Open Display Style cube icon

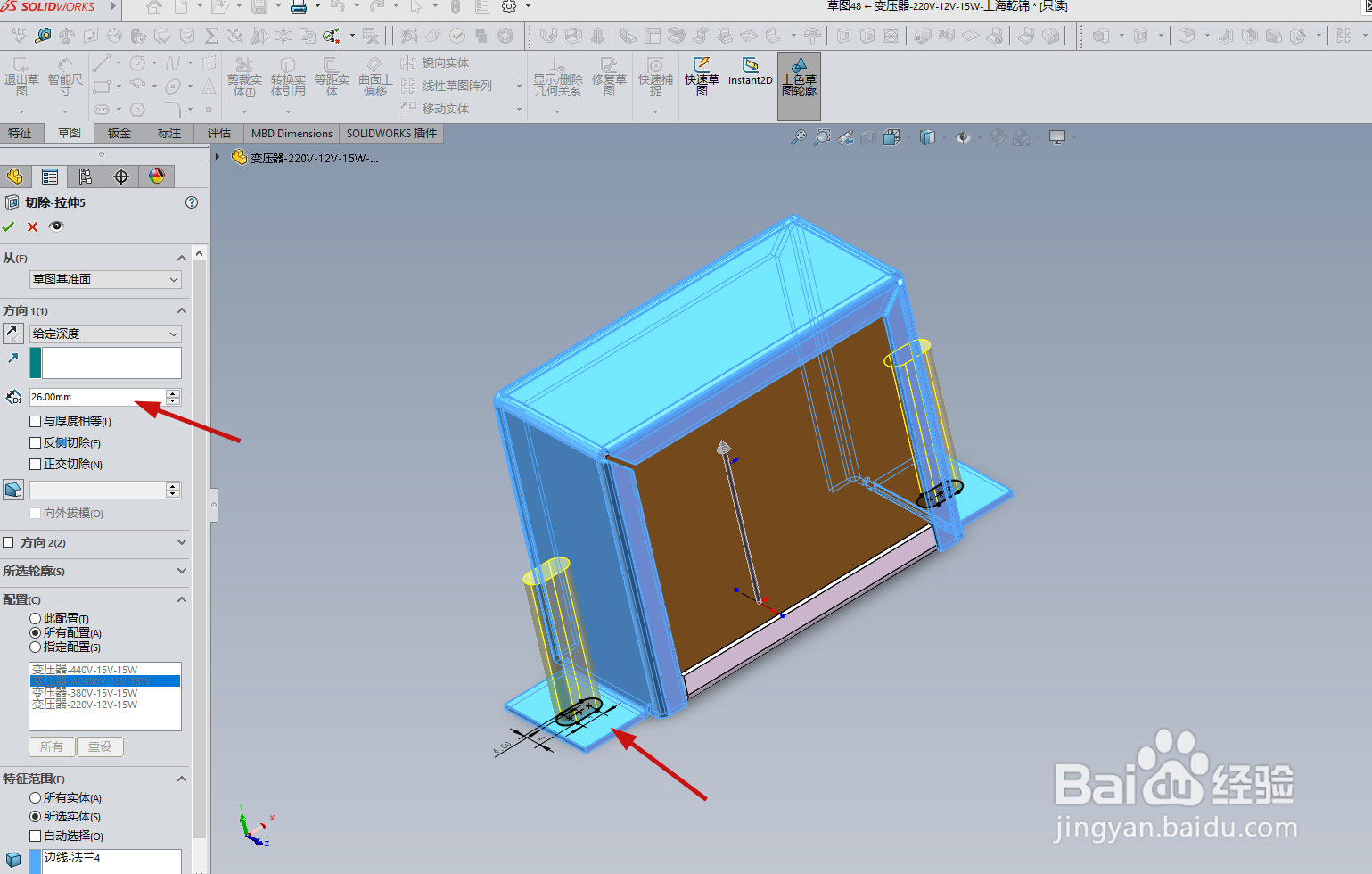pyautogui.click(x=927, y=137)
